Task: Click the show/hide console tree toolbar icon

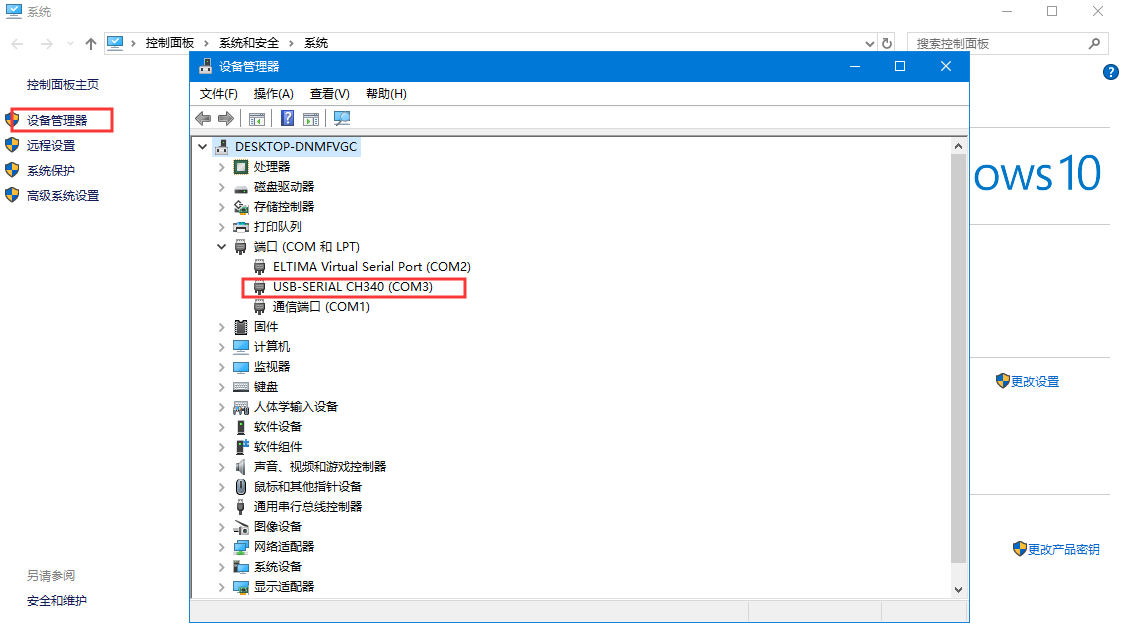Action: click(x=257, y=119)
